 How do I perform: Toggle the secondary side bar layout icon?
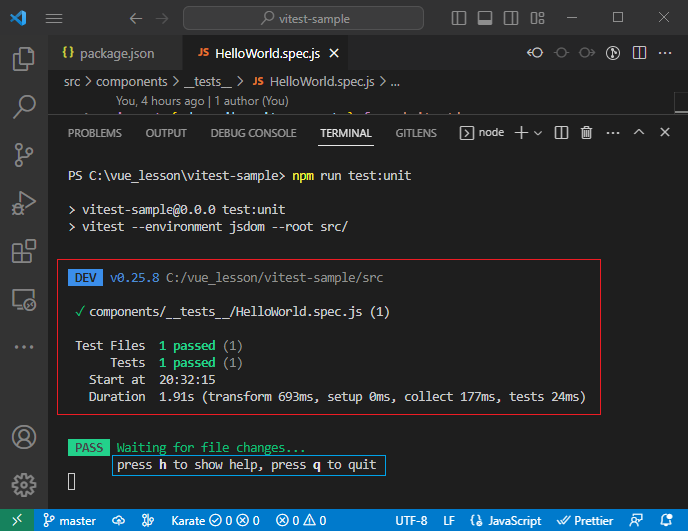[511, 18]
